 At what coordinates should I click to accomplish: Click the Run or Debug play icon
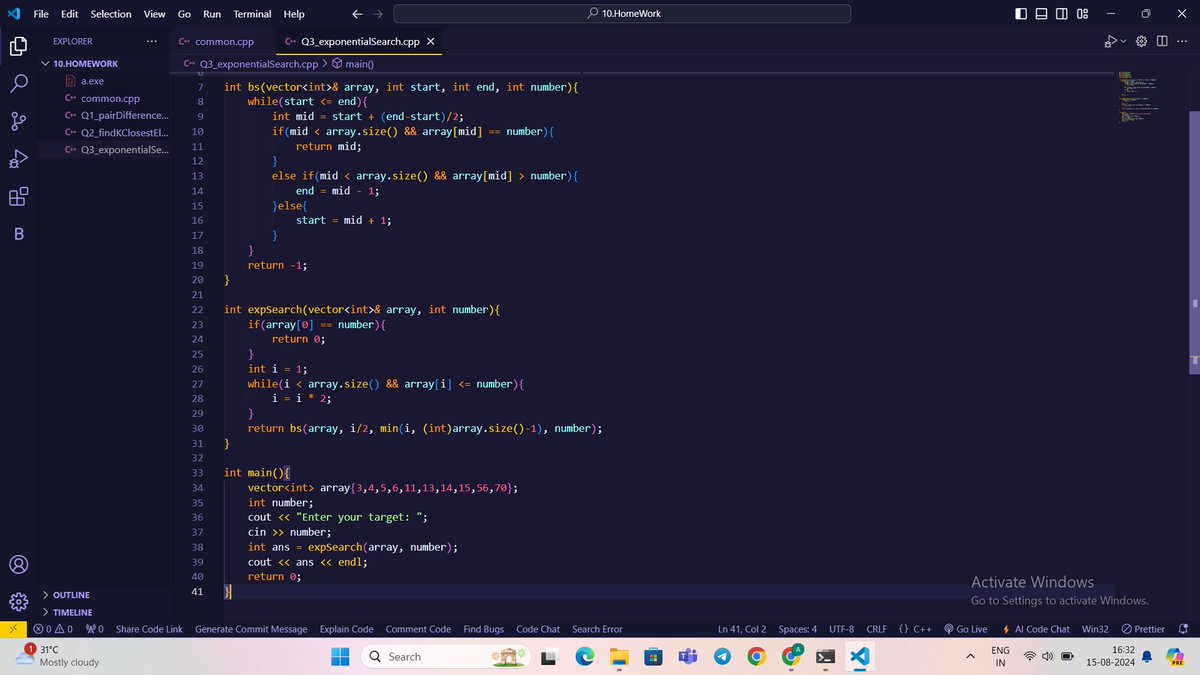click(1110, 41)
